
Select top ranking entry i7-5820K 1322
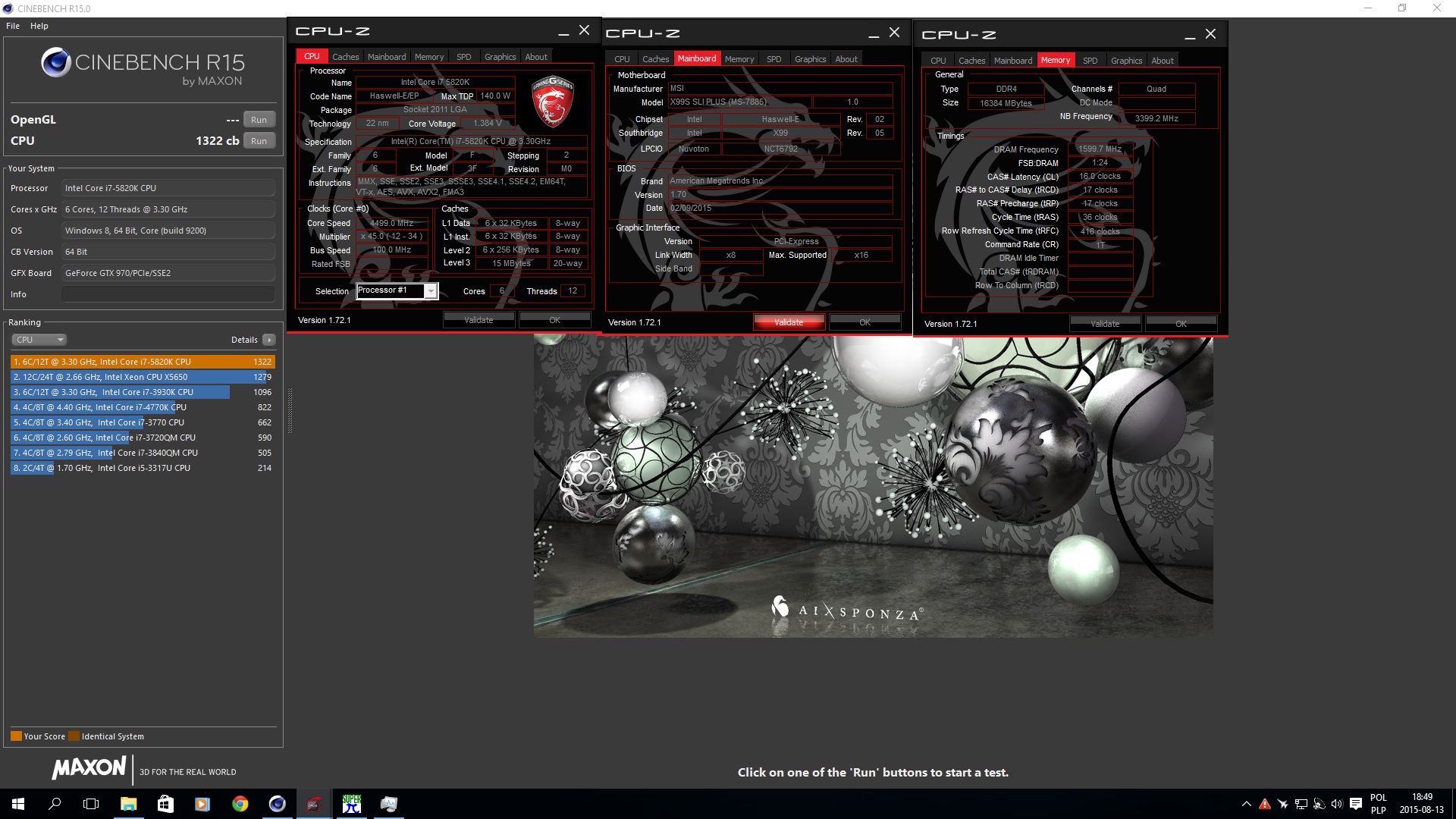(143, 362)
